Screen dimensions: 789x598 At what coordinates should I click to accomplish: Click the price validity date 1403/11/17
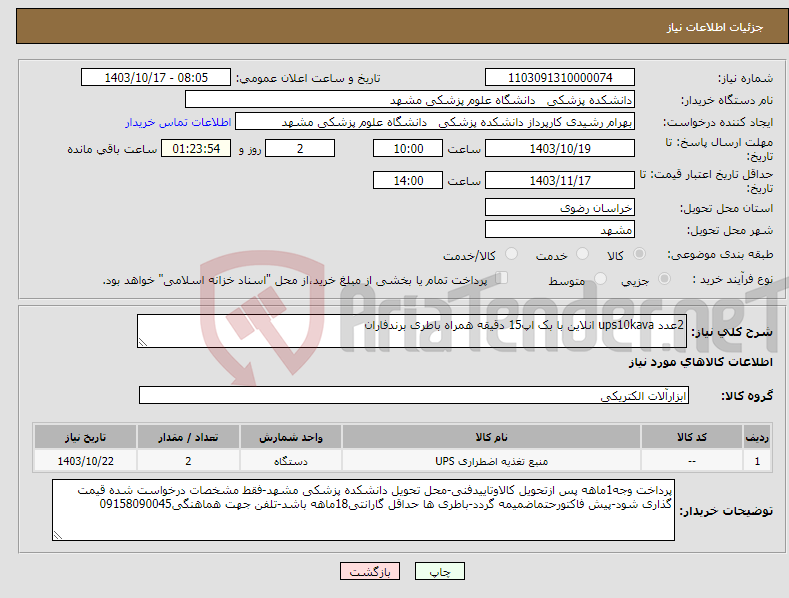click(560, 180)
